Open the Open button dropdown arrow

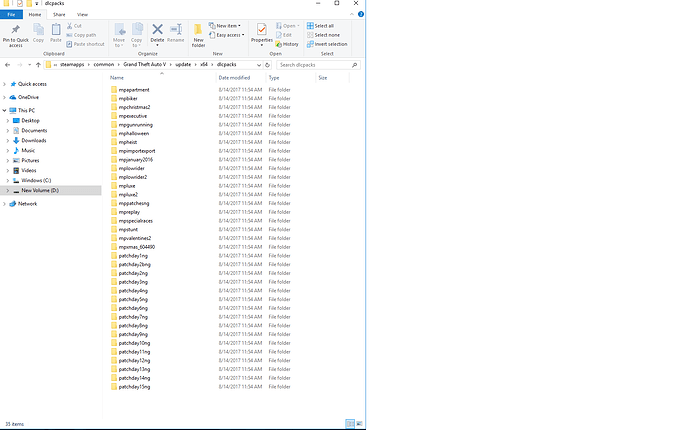[x=298, y=26]
